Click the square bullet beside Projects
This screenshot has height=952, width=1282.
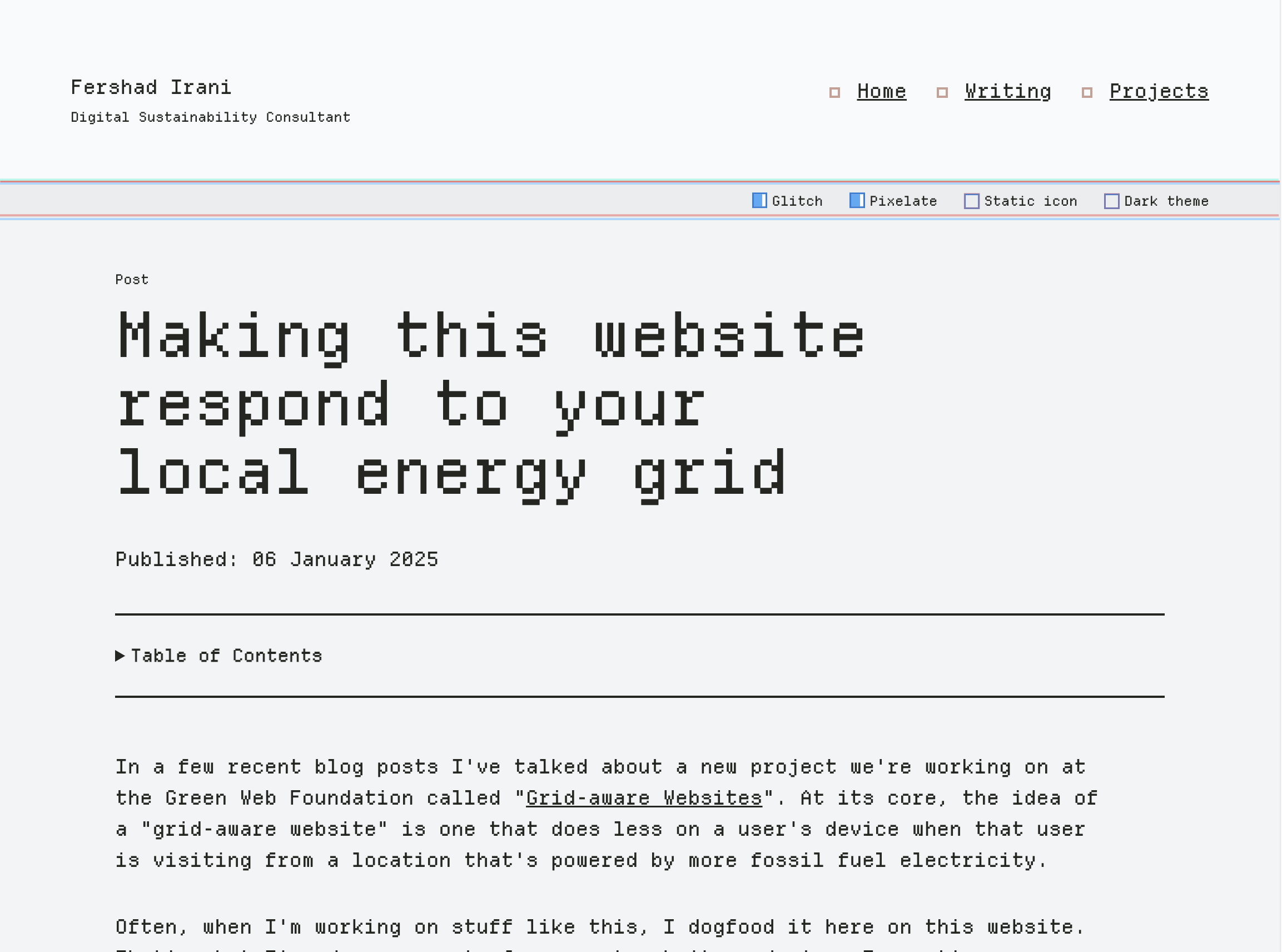1087,92
